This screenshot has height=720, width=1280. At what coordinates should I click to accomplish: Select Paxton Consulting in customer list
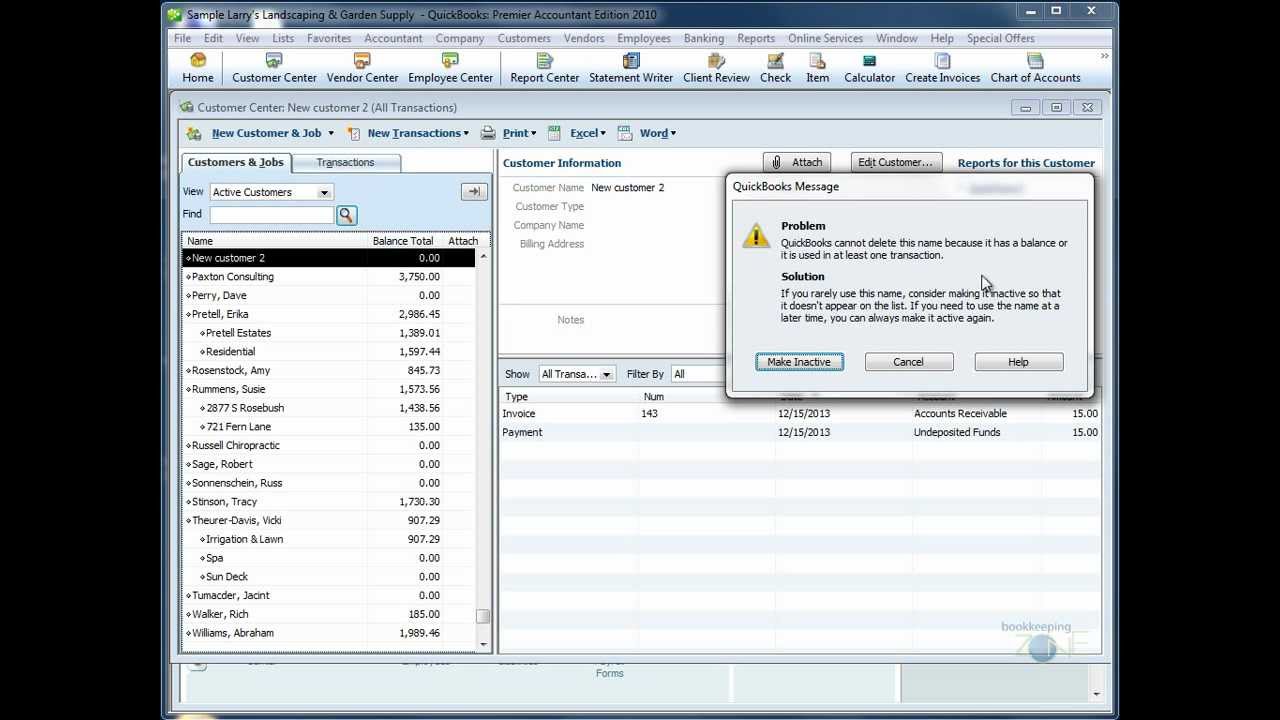[x=329, y=277]
